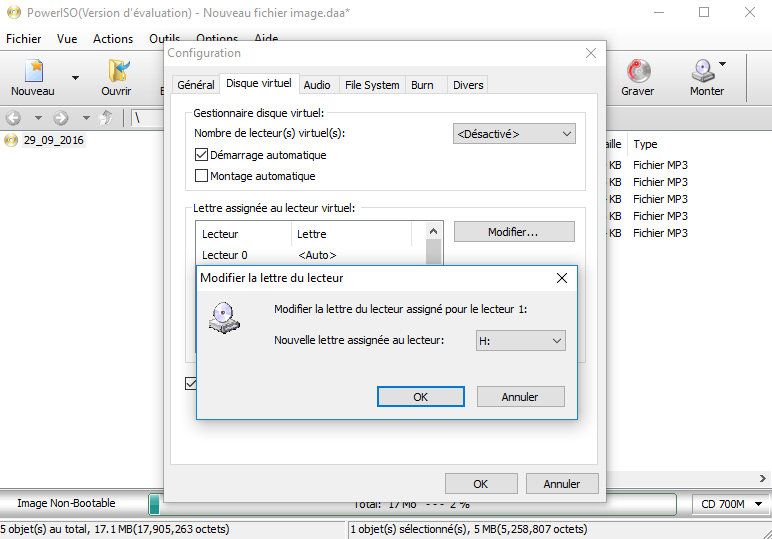
Task: Open the new drive letter H: dropdown
Action: (x=520, y=341)
